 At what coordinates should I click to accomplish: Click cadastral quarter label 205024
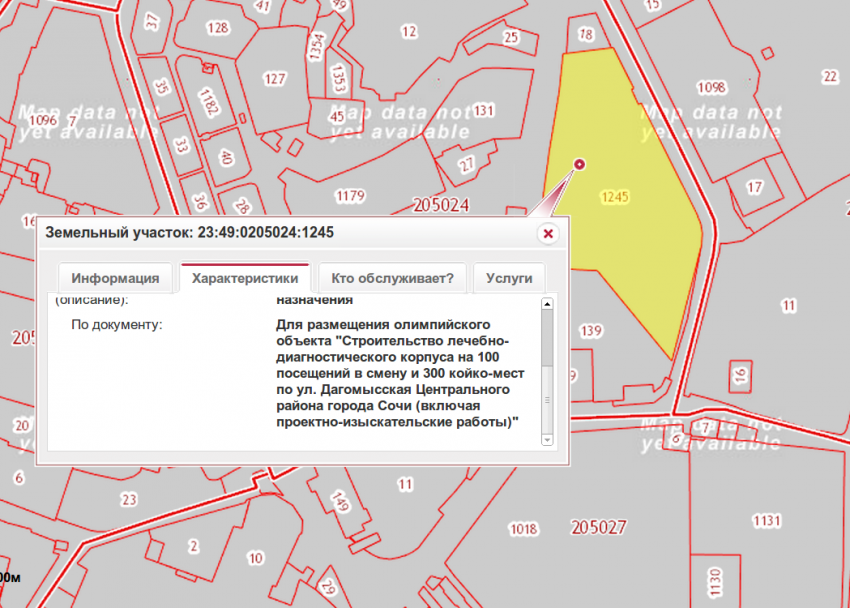click(x=440, y=205)
